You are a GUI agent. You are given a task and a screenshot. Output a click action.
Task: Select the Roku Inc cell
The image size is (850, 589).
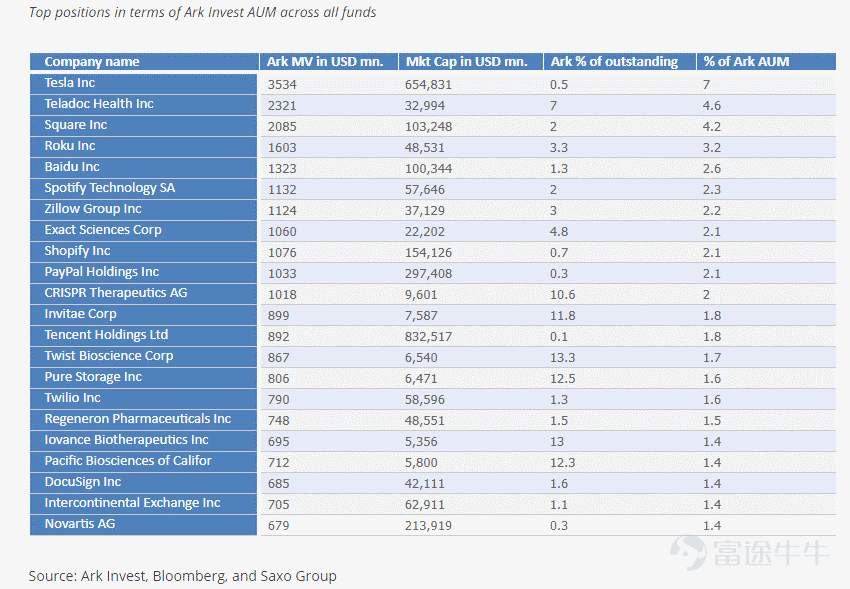pos(143,146)
